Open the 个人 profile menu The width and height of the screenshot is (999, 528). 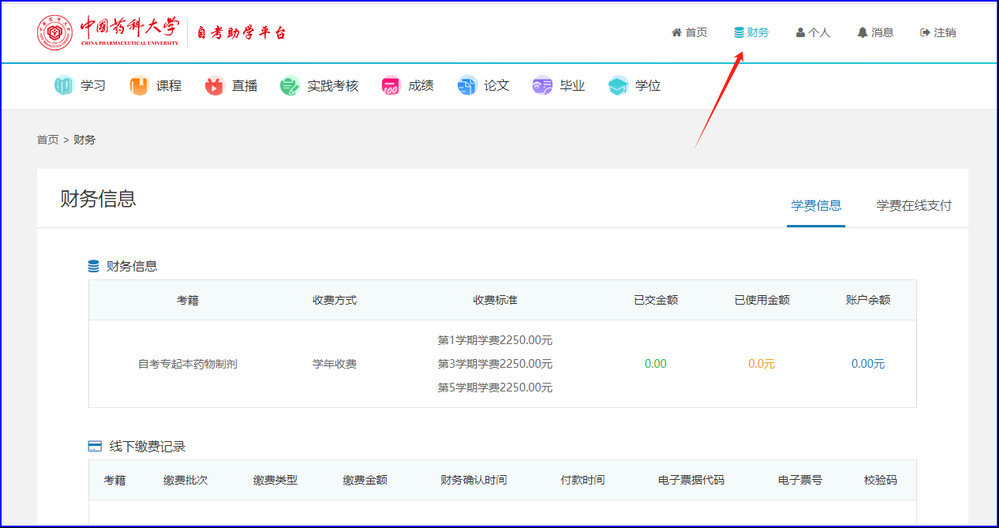point(813,32)
